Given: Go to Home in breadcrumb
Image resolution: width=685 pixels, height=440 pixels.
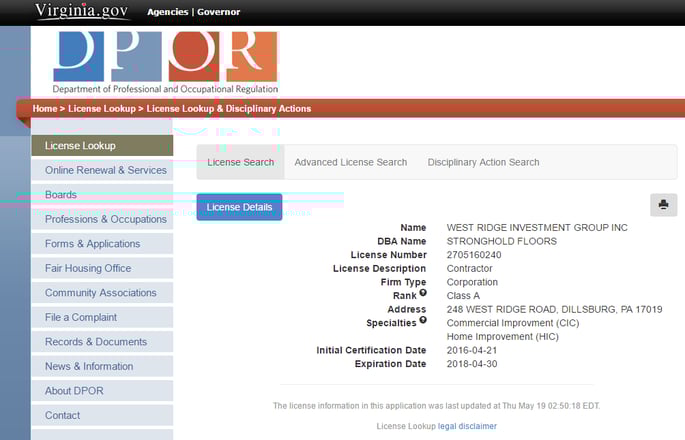Looking at the screenshot, I should click(x=45, y=108).
